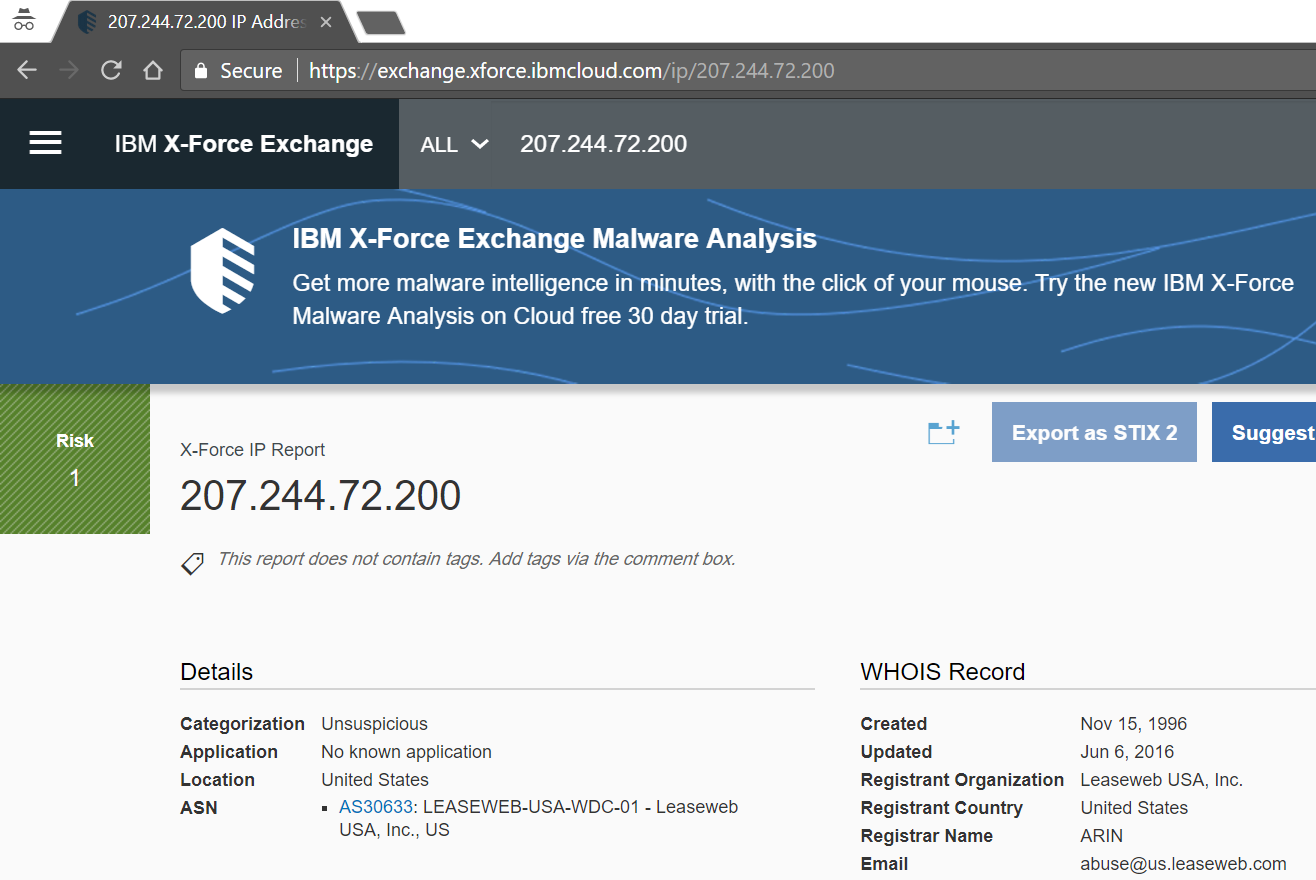Click the X-Force IP Report label
This screenshot has width=1316, height=880.
pyautogui.click(x=252, y=450)
